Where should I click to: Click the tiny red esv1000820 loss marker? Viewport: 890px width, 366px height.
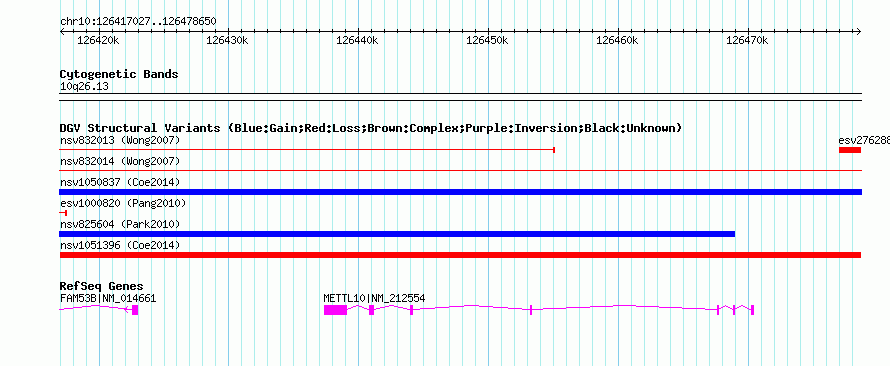coord(64,213)
